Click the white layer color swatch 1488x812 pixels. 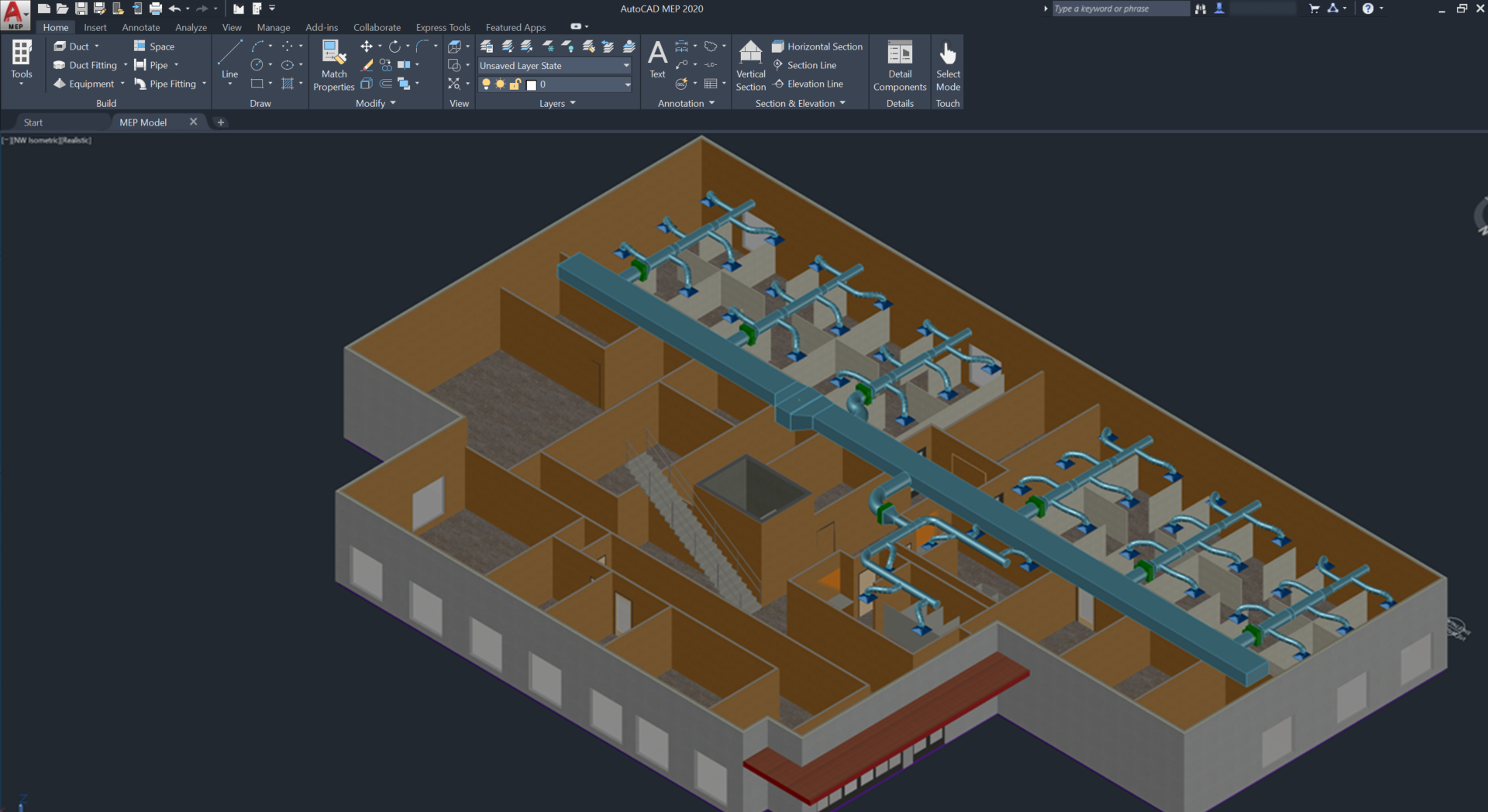(x=532, y=84)
